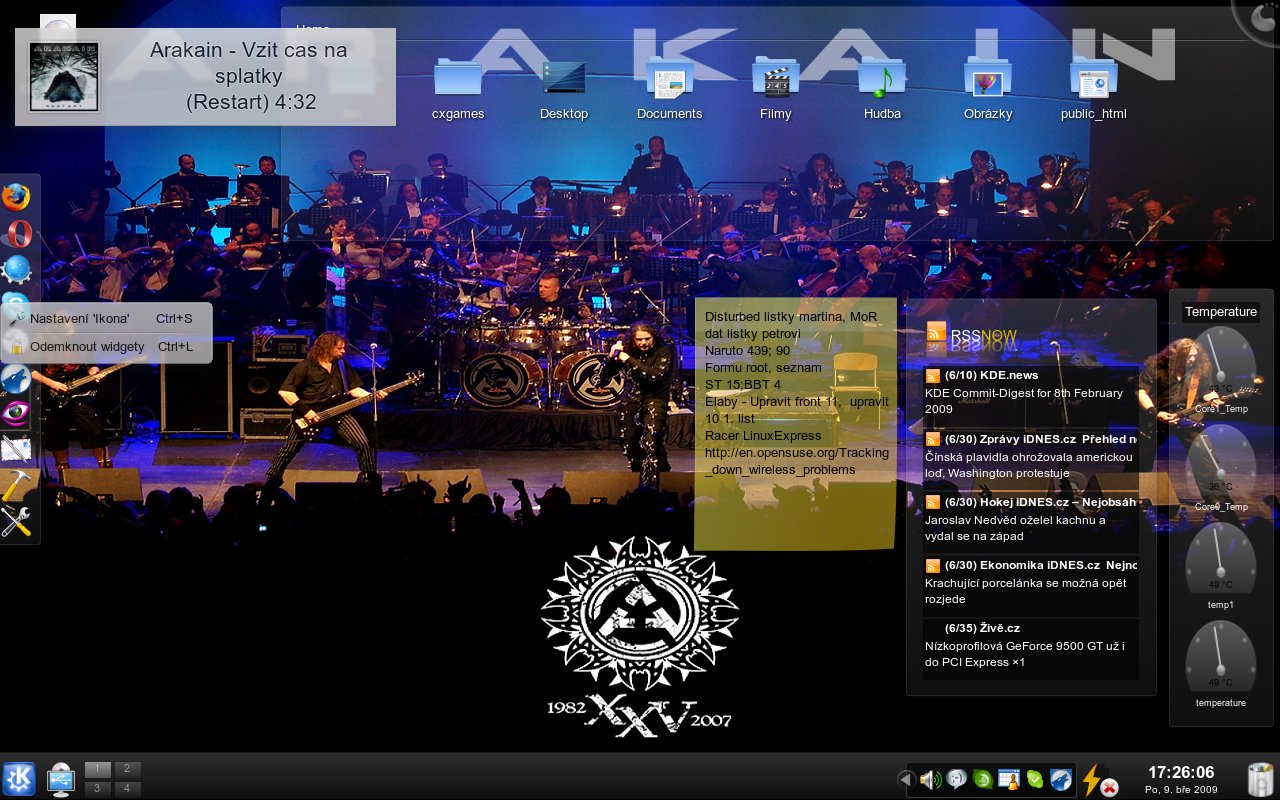Click the blue wolf tray icon

(1061, 780)
